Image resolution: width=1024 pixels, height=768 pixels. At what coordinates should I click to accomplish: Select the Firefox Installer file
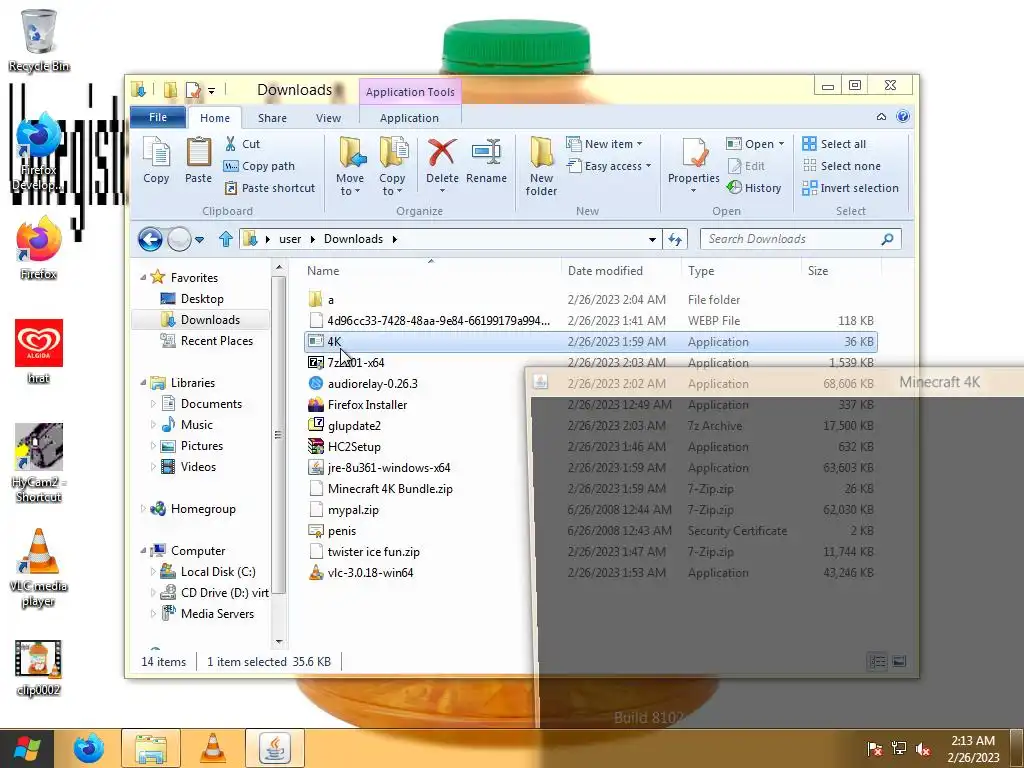(367, 405)
